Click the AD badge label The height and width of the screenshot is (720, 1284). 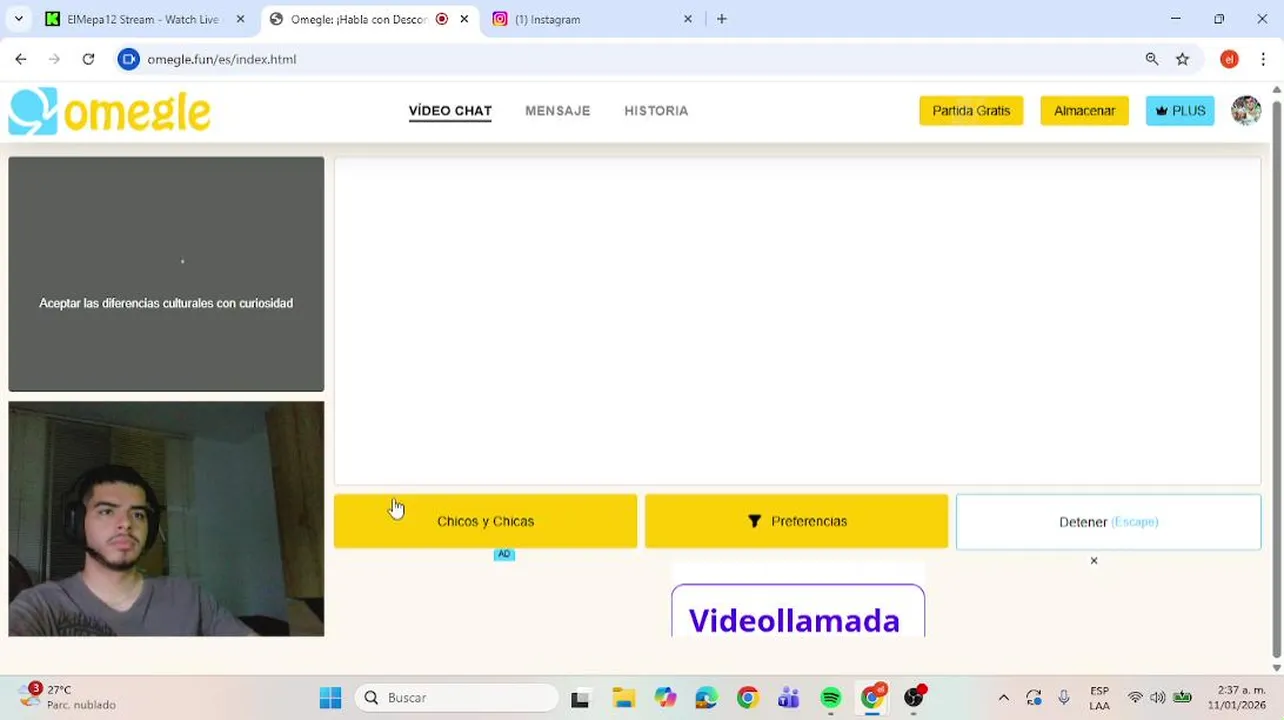click(x=504, y=555)
